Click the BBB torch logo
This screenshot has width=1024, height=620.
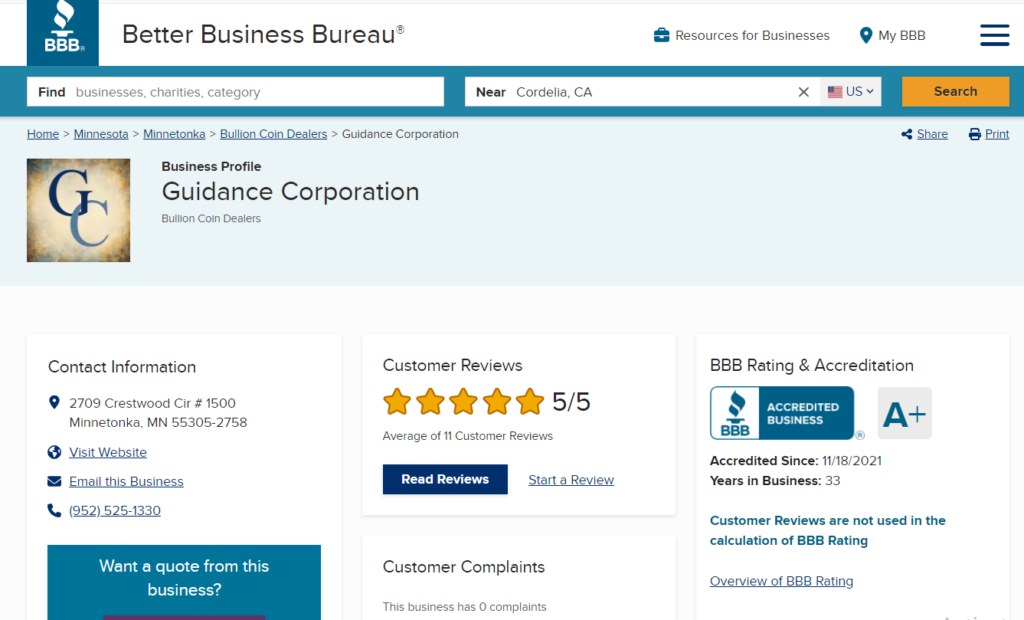click(63, 33)
